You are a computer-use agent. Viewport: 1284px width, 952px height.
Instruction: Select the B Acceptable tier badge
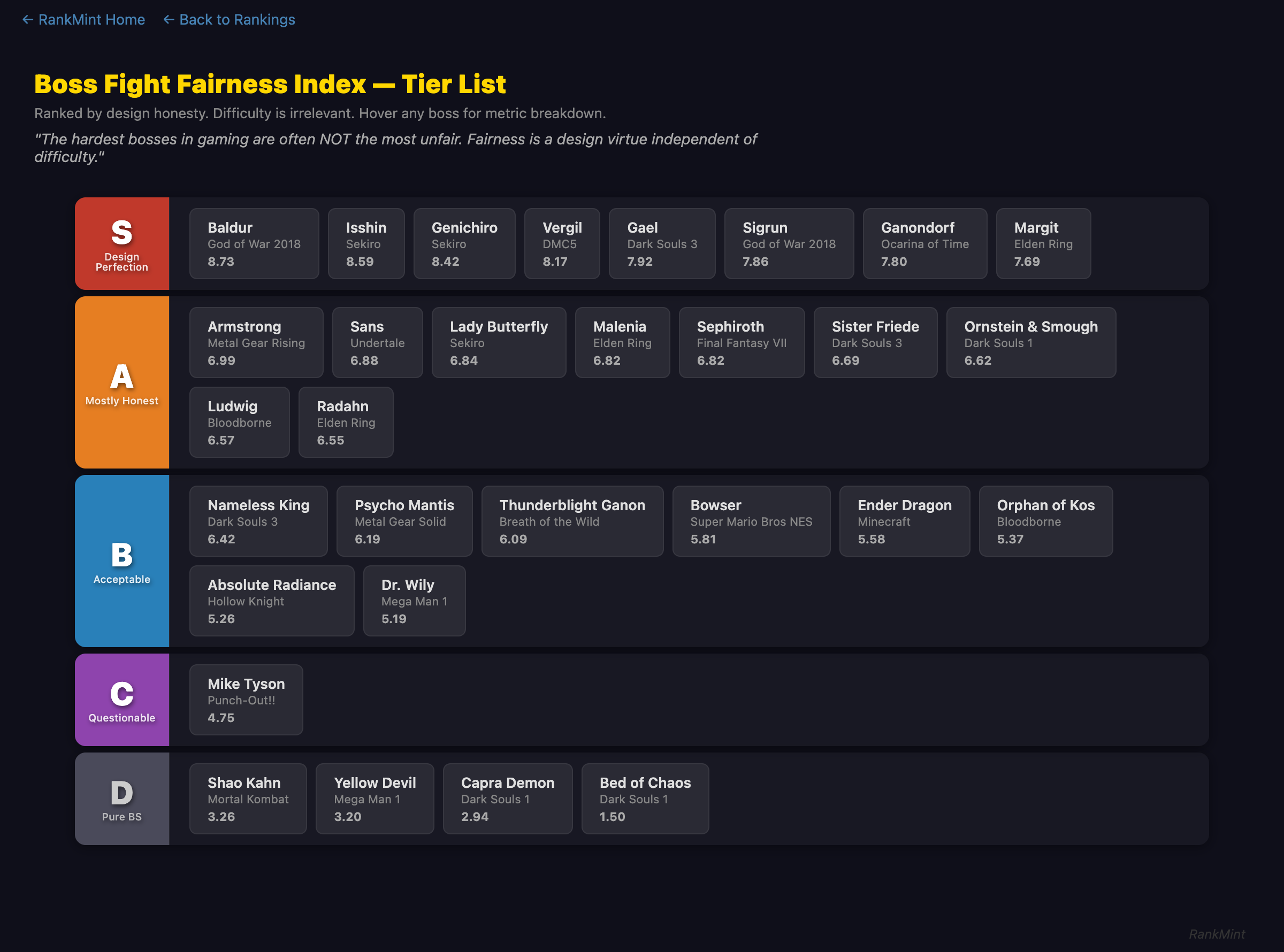point(121,560)
